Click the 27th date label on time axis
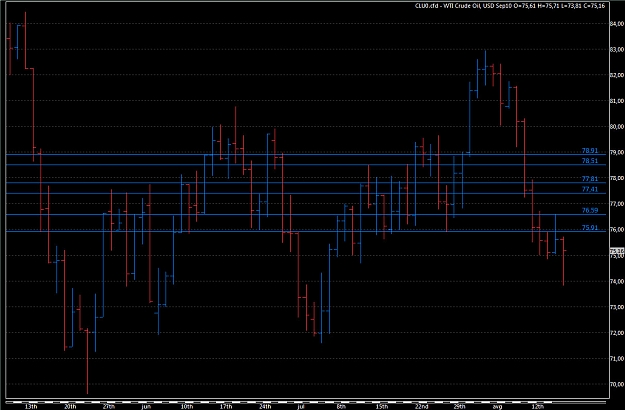Screen dimensions: 625x410 [109, 406]
